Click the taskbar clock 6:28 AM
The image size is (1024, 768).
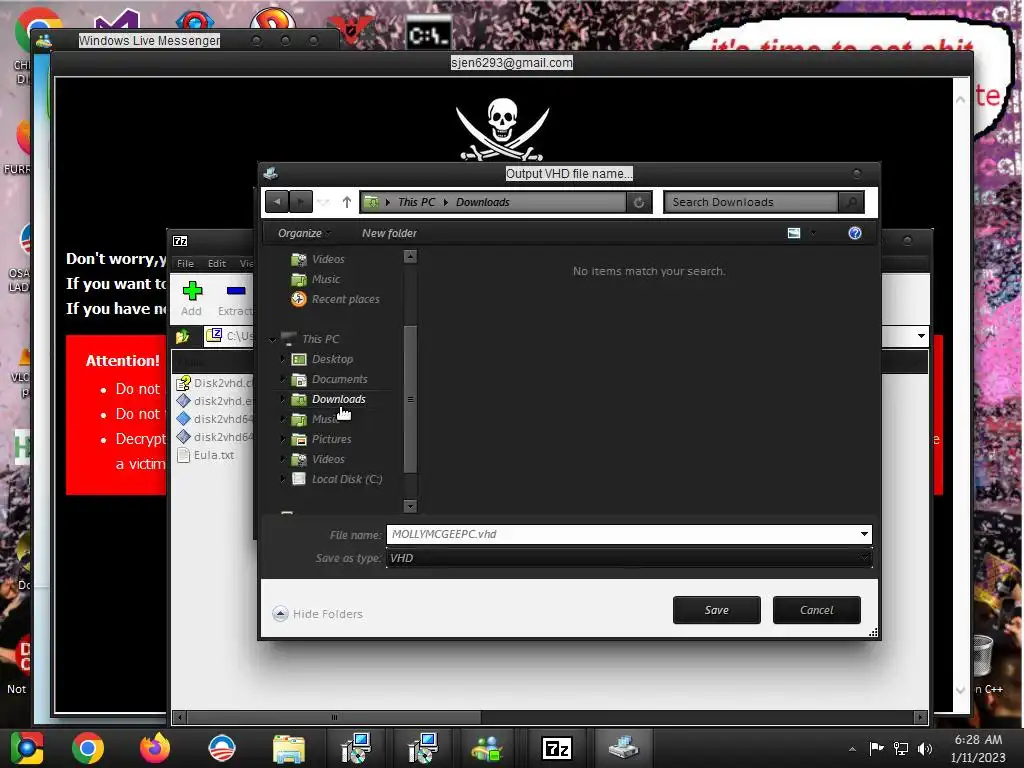click(x=978, y=740)
